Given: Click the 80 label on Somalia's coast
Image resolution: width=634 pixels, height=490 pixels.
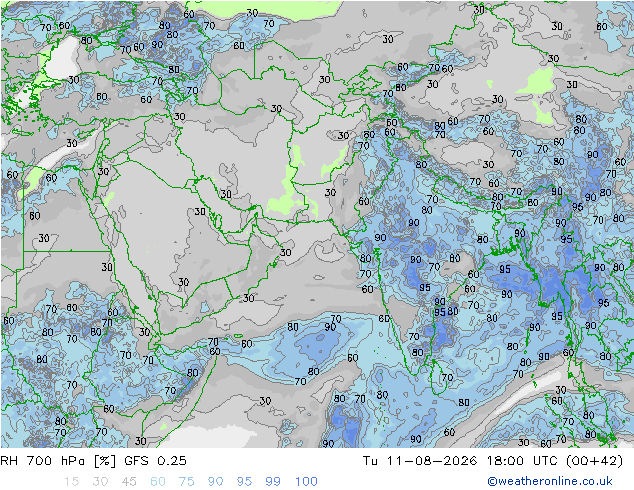Looking at the screenshot, I should point(192,372).
